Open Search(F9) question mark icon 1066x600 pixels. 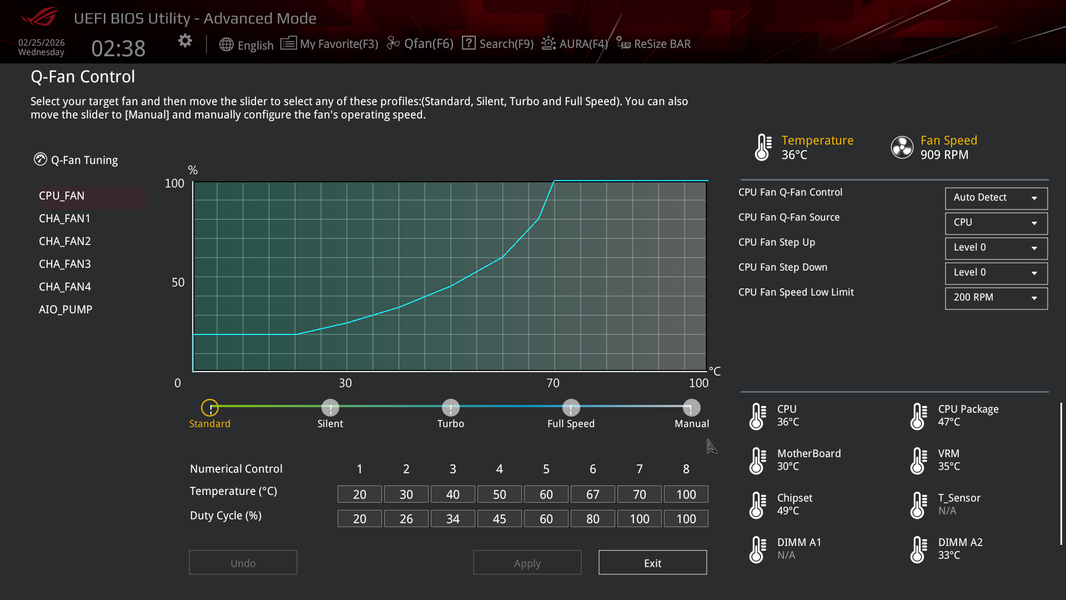pos(468,43)
